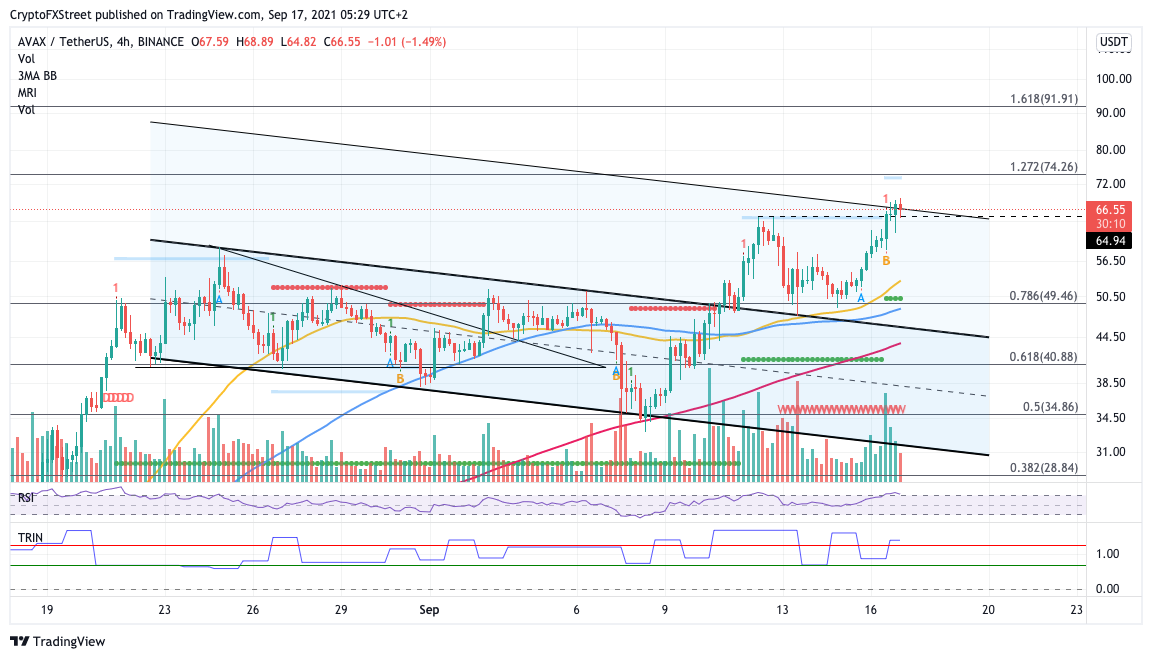Image resolution: width=1152 pixels, height=659 pixels.
Task: Click the 1.618(91.91) Fibonacci level label
Action: [x=1044, y=98]
